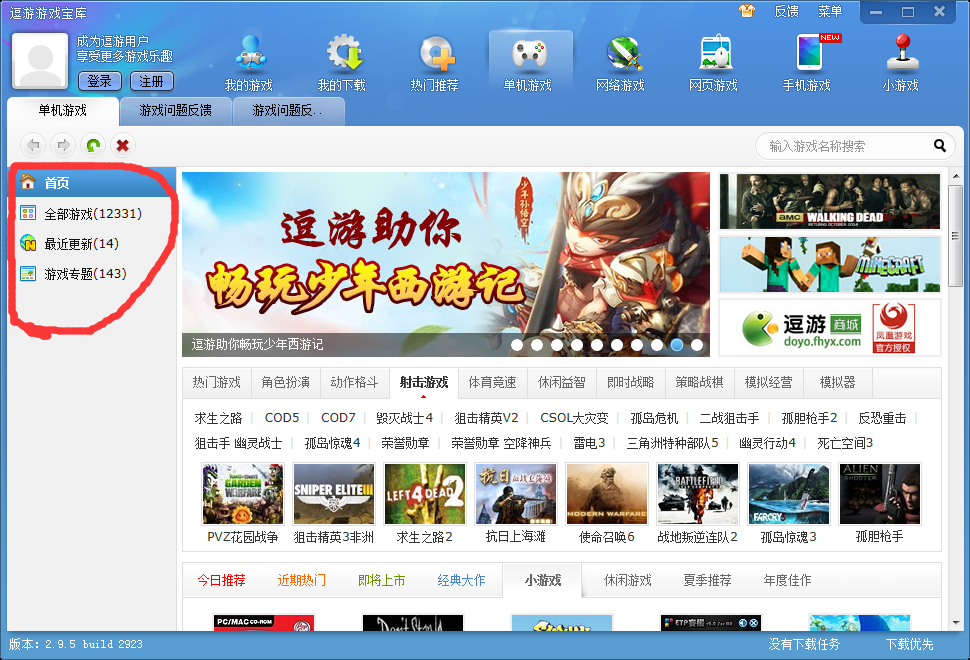Viewport: 970px width, 660px height.
Task: Switch to 今日推荐 tab
Action: 221,580
